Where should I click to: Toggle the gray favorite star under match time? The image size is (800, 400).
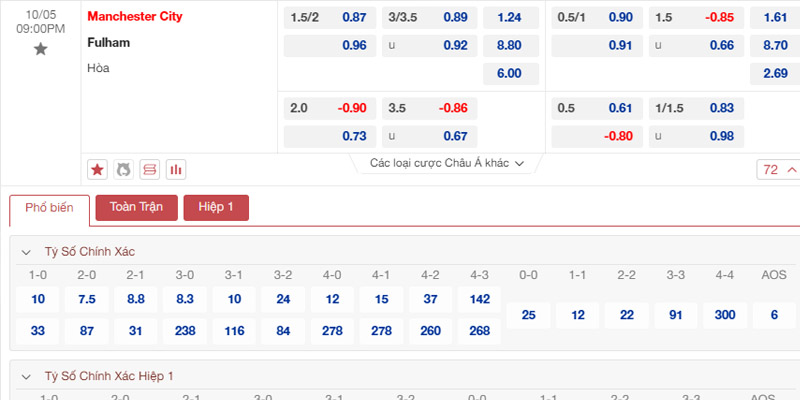click(x=40, y=49)
